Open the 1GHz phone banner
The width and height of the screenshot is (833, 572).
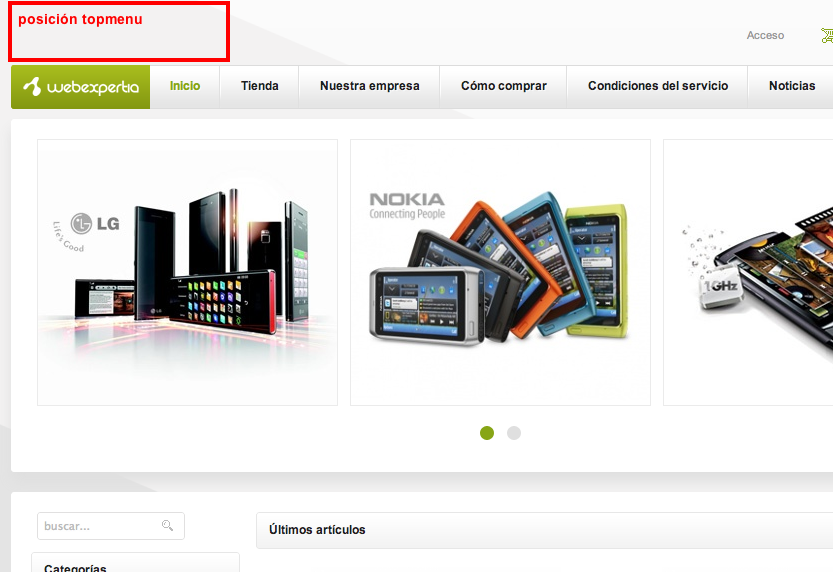pyautogui.click(x=748, y=272)
